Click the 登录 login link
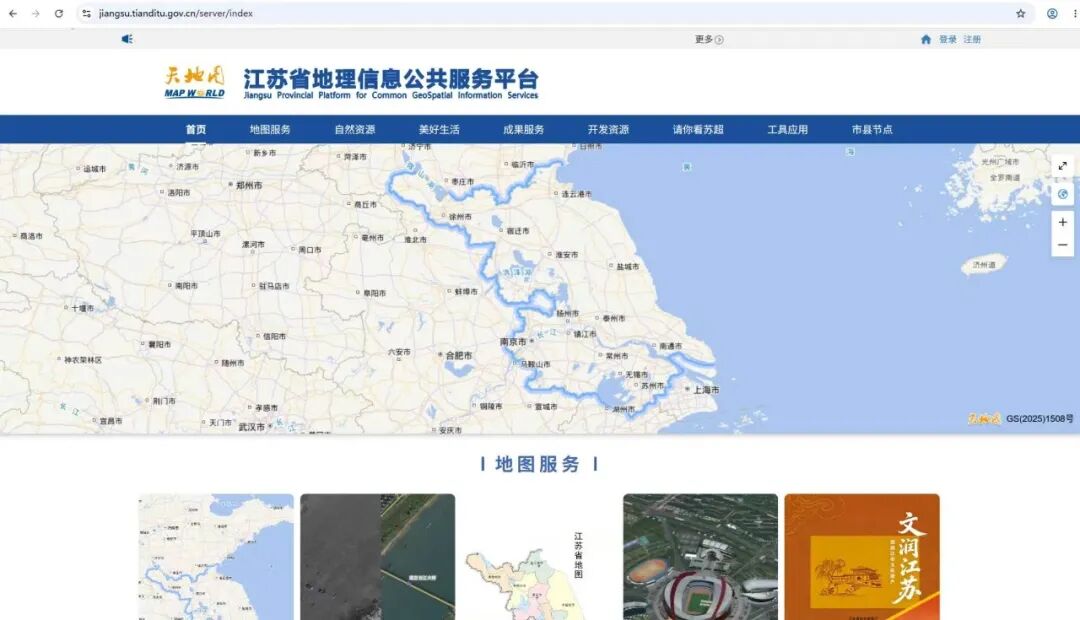Screen dimensions: 1080x620 tap(948, 39)
